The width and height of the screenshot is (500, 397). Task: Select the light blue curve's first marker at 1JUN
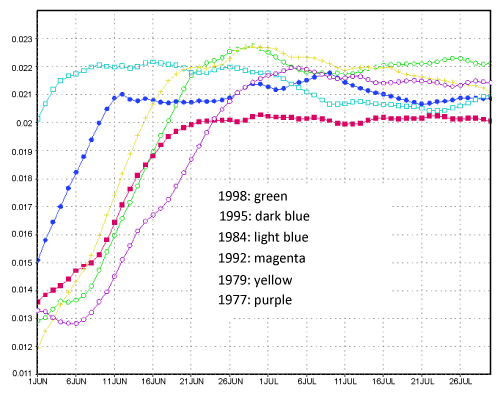pyautogui.click(x=38, y=119)
